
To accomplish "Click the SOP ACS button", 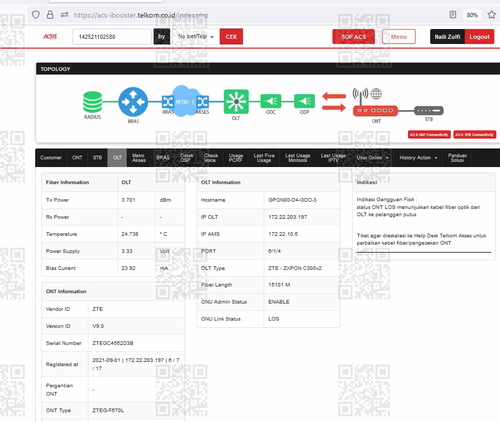I will (x=354, y=37).
